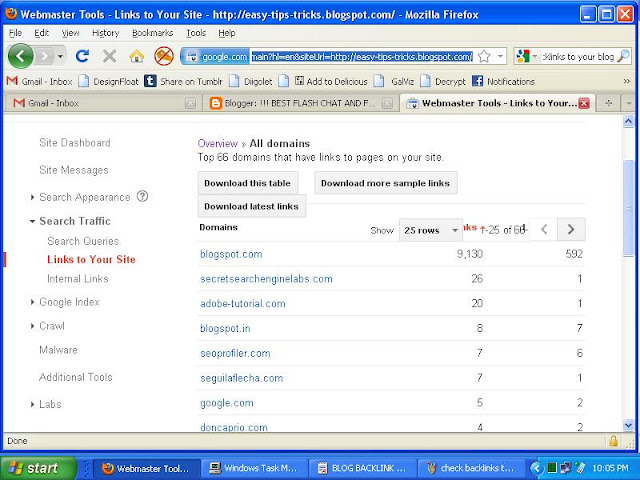Open the 25 rows dropdown
Image resolution: width=640 pixels, height=480 pixels.
431,230
